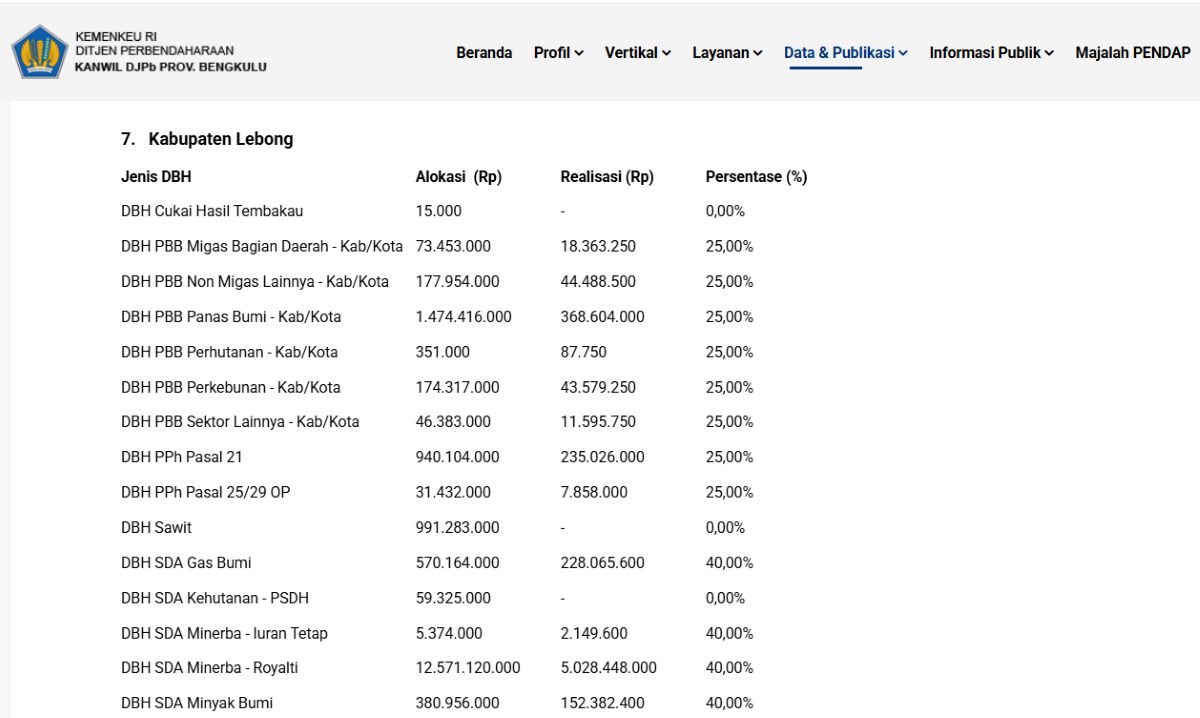The height and width of the screenshot is (718, 1200).
Task: Select the DBH PBB Panas Bumi allocation value
Action: pyautogui.click(x=464, y=316)
